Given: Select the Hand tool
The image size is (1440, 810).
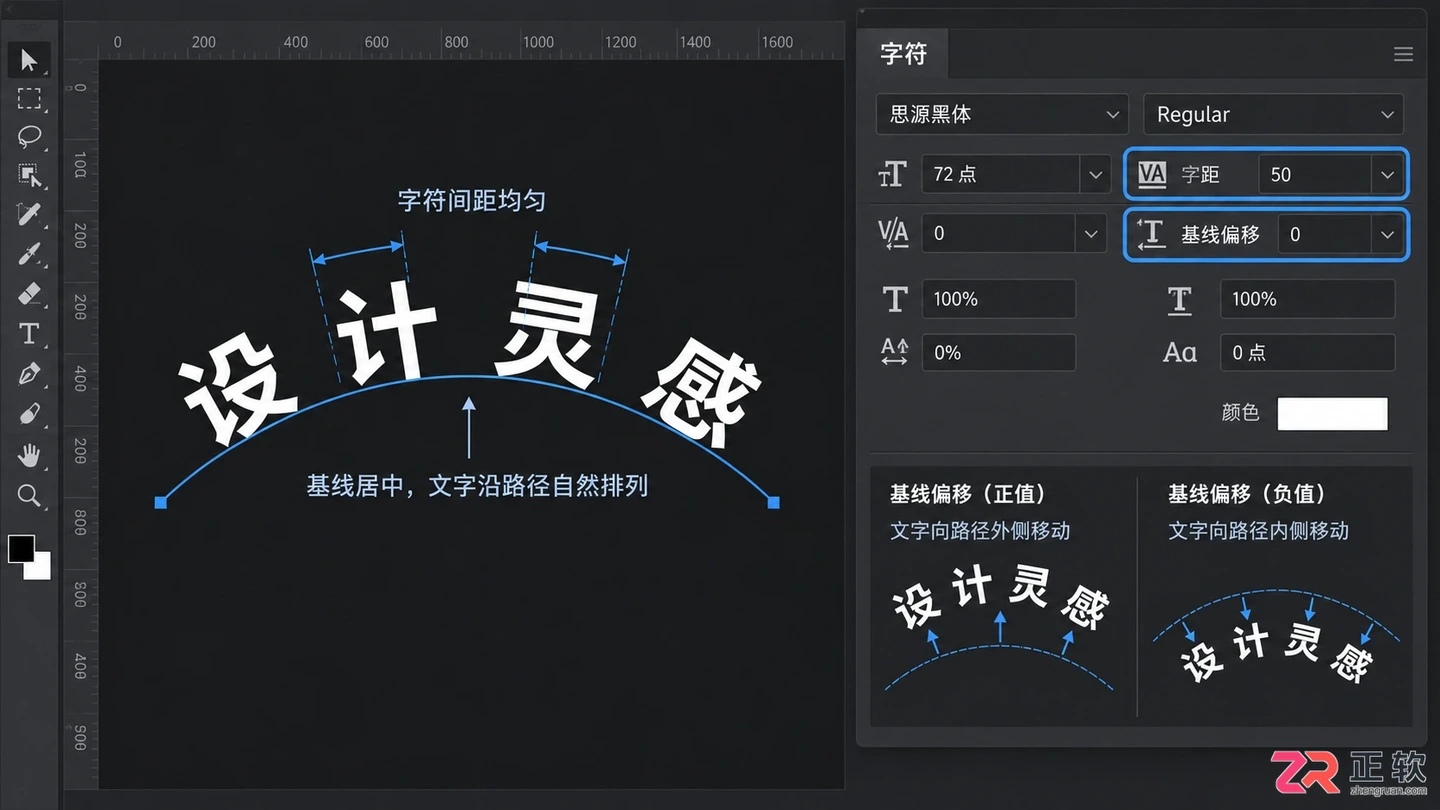Looking at the screenshot, I should tap(29, 455).
